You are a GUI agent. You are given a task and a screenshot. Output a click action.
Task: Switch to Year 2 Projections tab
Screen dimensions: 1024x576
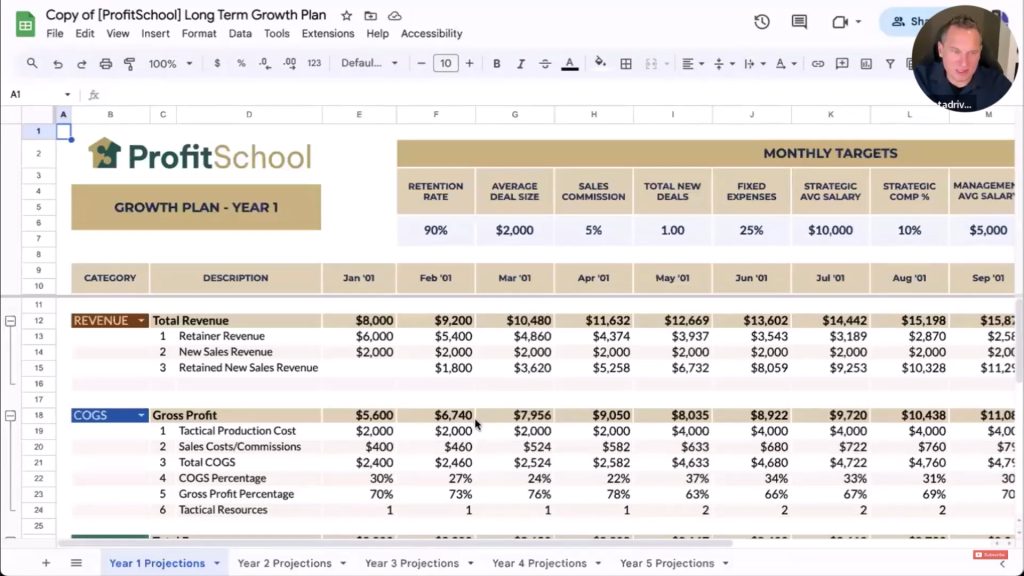pos(285,563)
